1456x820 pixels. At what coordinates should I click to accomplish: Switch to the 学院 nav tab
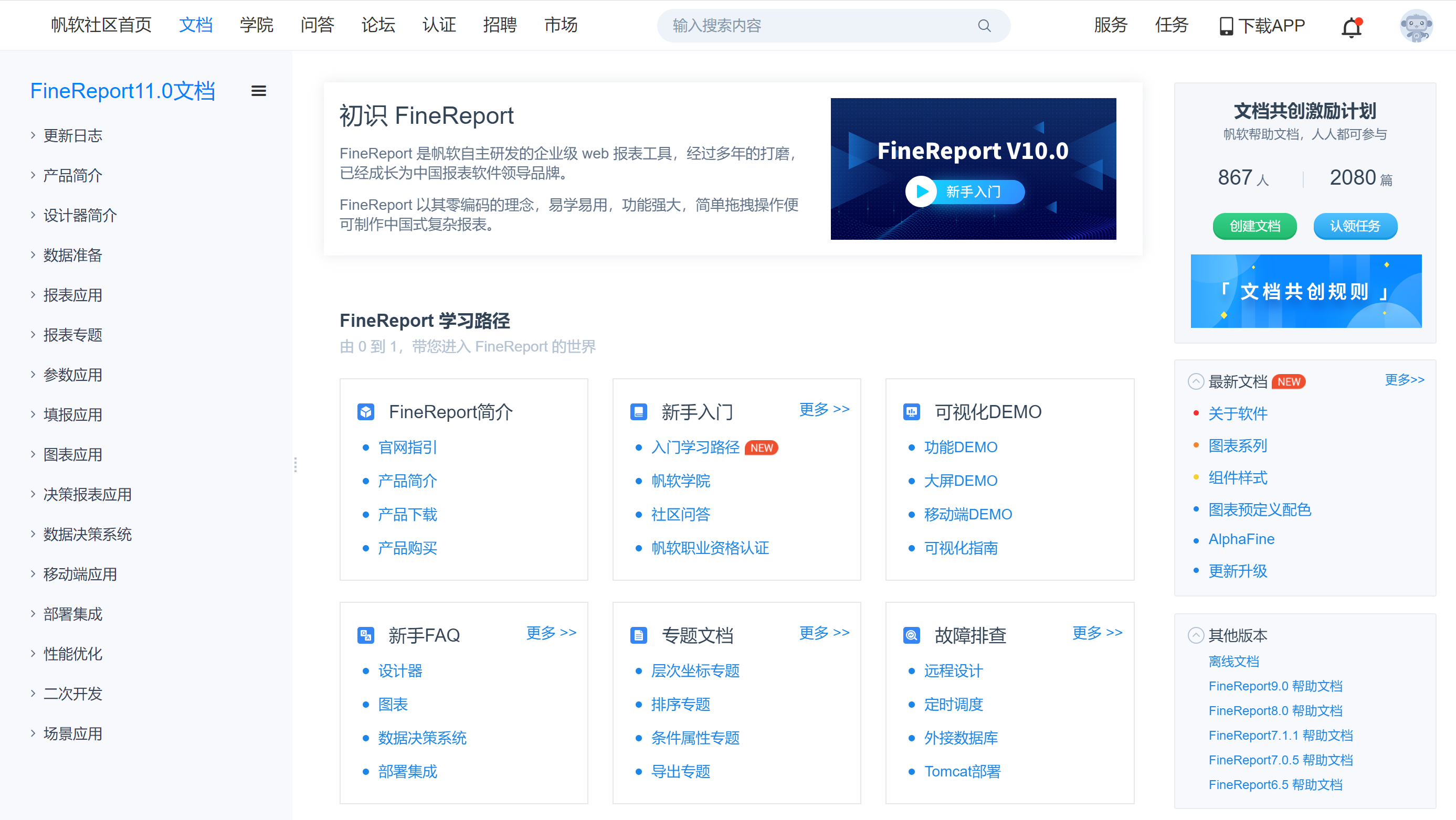(x=256, y=25)
